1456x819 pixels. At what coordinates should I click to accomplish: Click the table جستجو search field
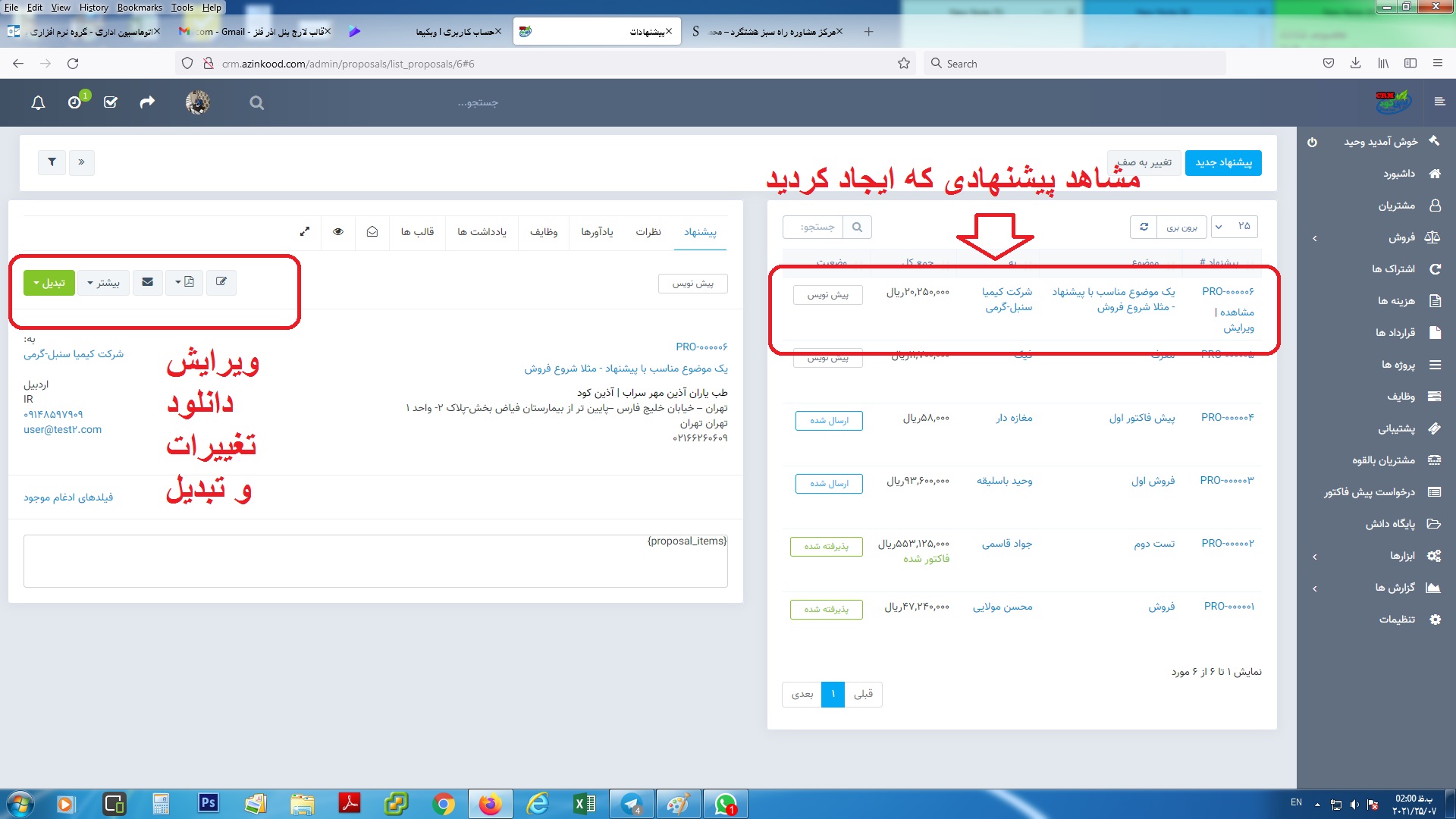(x=814, y=227)
